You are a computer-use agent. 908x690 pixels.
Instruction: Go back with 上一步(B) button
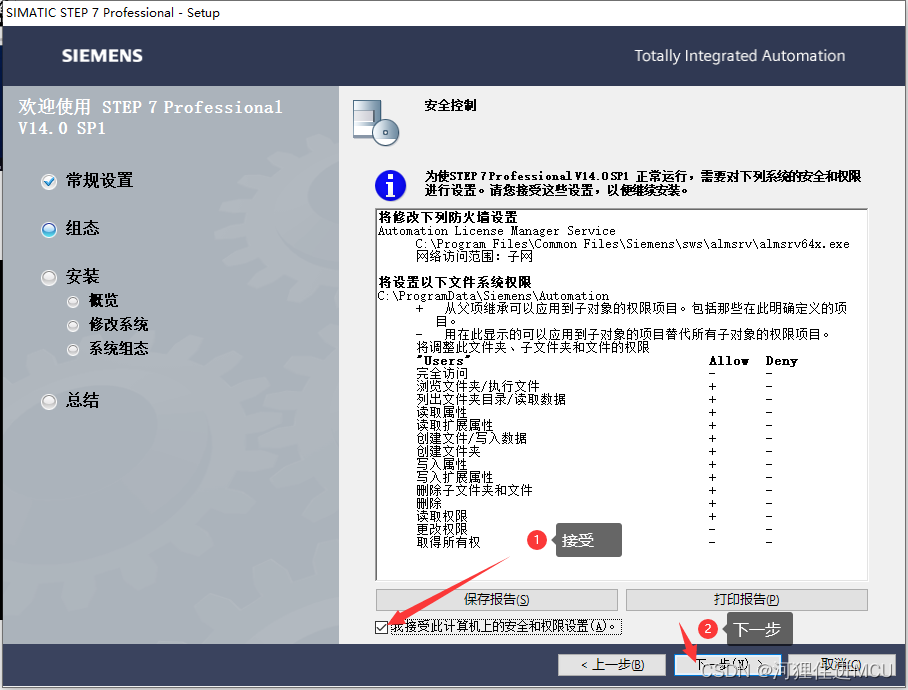612,665
